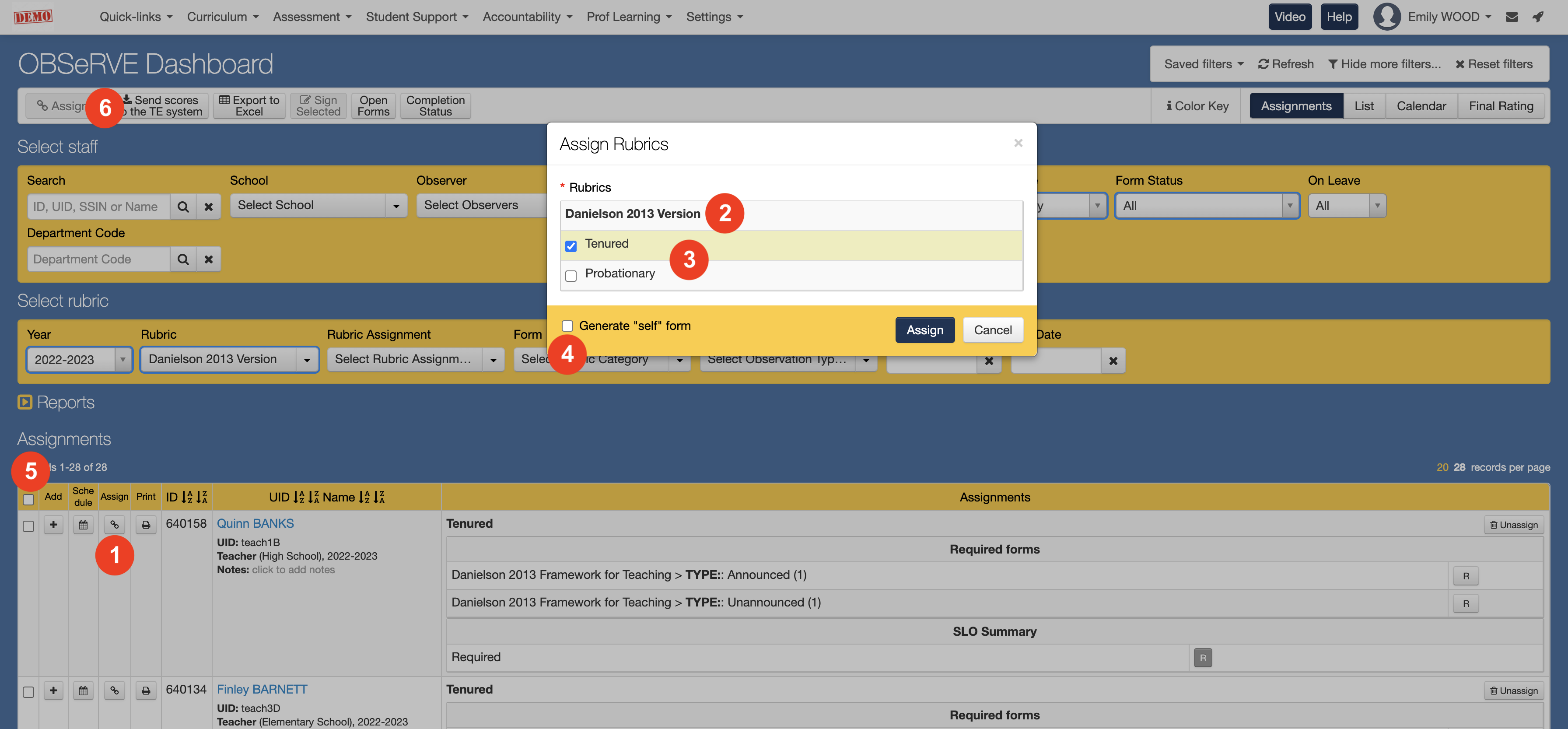This screenshot has width=1568, height=729.
Task: Open the Saved filters dropdown
Action: click(1203, 64)
